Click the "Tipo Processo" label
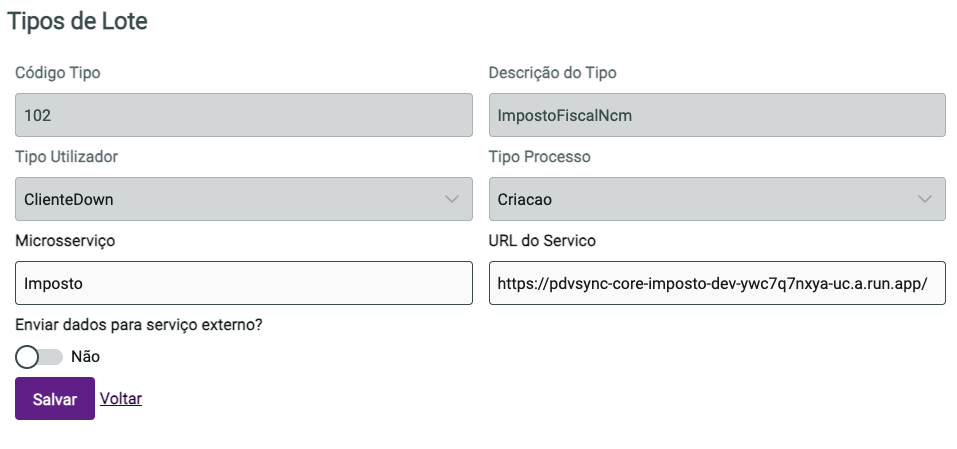957x449 pixels. coord(539,157)
